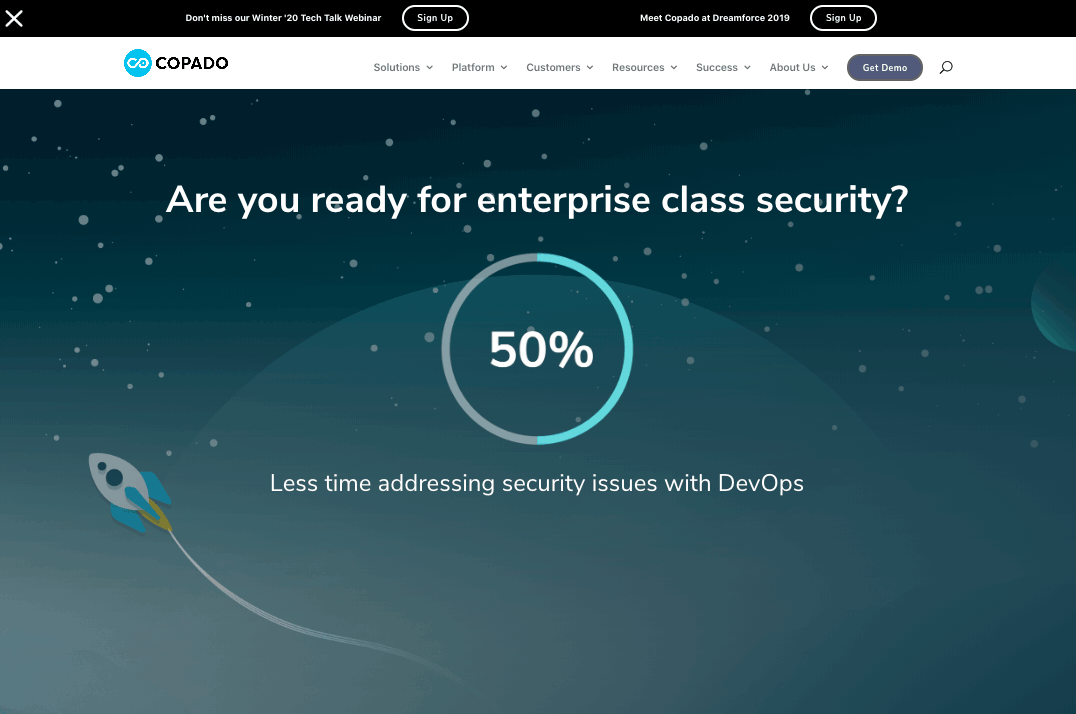The image size is (1076, 714).
Task: Sign up for the Winter '20 Tech Talk Webinar
Action: coord(435,18)
